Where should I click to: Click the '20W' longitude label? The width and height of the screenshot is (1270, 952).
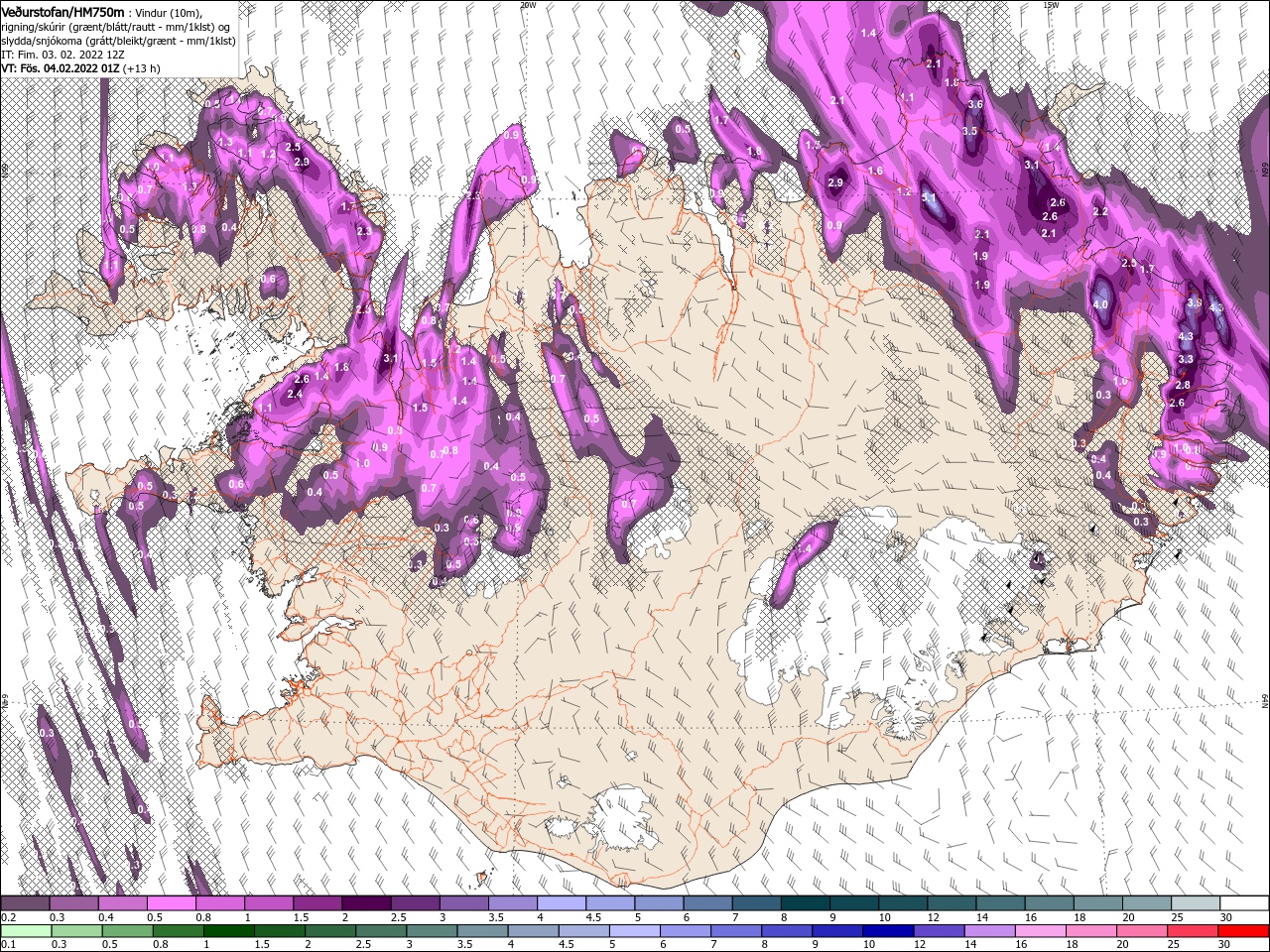tap(528, 5)
